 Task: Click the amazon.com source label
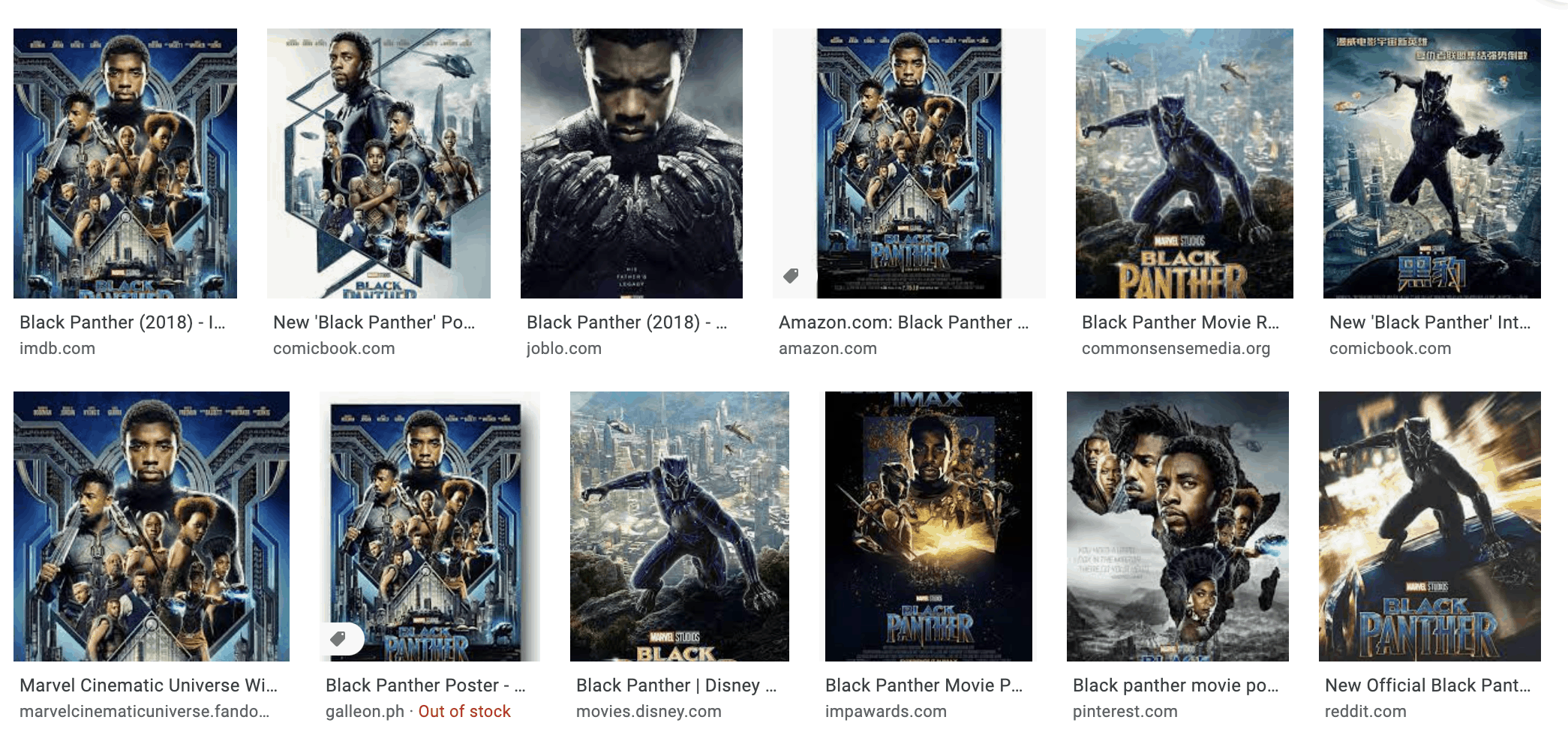828,349
